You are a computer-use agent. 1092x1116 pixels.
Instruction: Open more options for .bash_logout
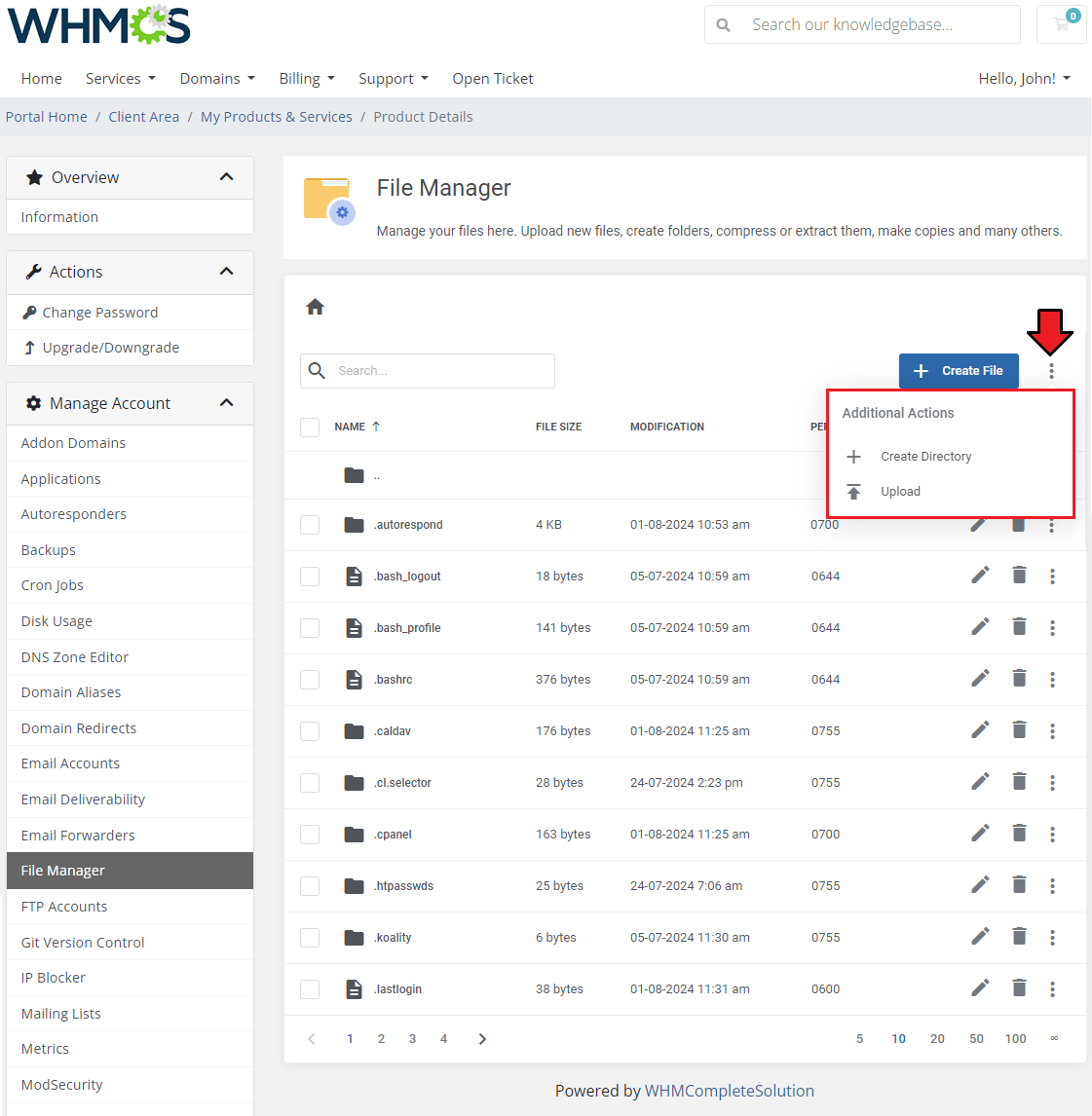(x=1052, y=577)
